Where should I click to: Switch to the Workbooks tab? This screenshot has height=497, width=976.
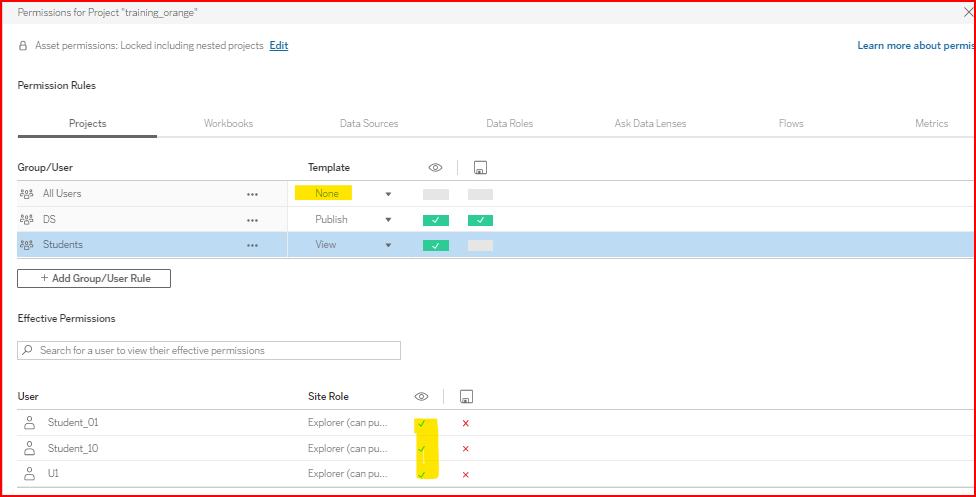click(228, 124)
